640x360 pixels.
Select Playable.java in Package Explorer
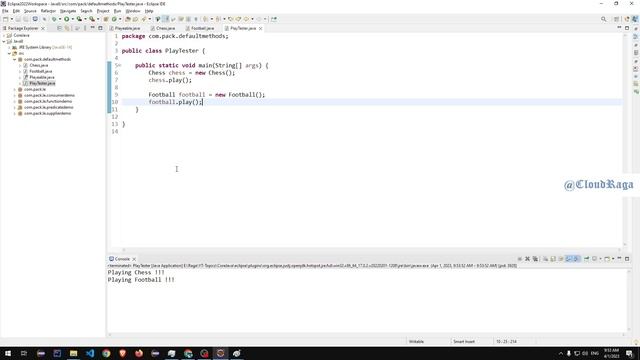click(42, 77)
